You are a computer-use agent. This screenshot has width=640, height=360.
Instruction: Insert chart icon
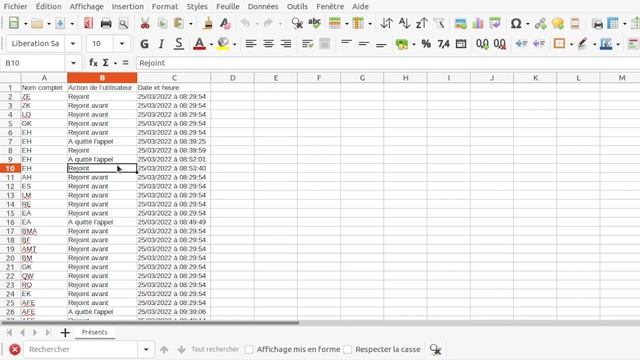coord(478,23)
